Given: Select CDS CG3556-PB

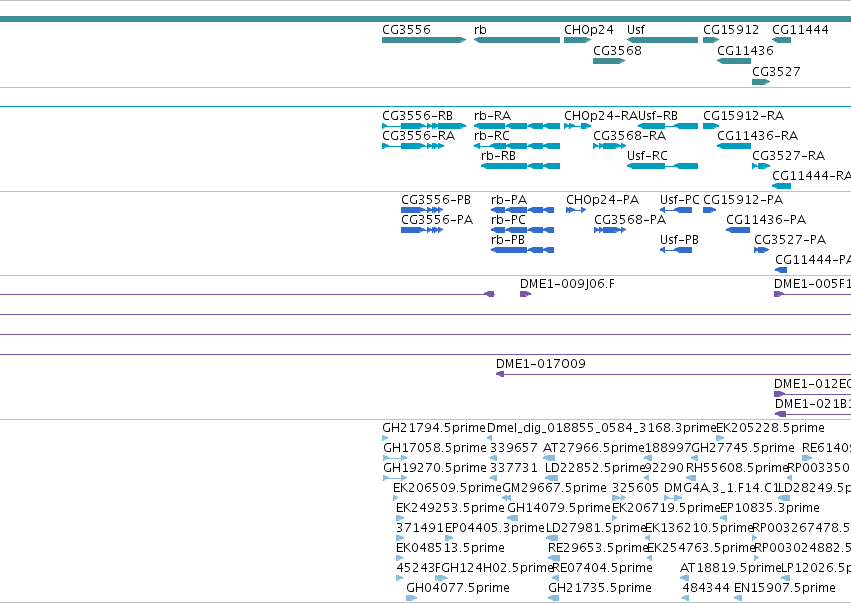Looking at the screenshot, I should [422, 210].
